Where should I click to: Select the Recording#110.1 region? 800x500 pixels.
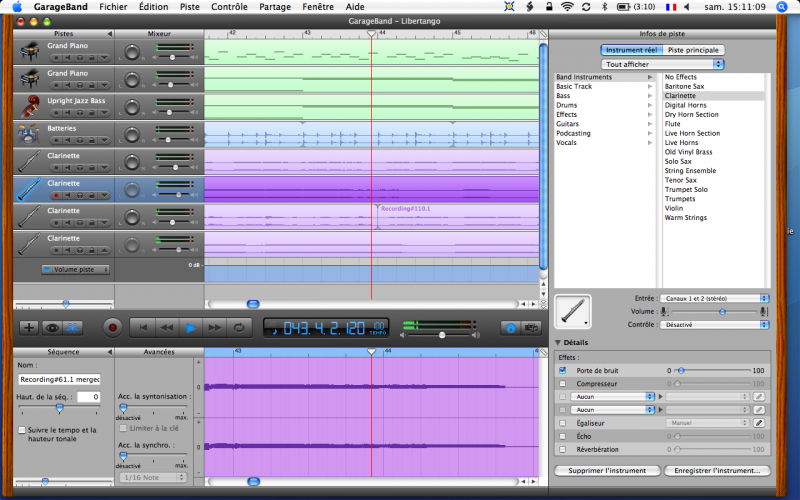pyautogui.click(x=457, y=216)
